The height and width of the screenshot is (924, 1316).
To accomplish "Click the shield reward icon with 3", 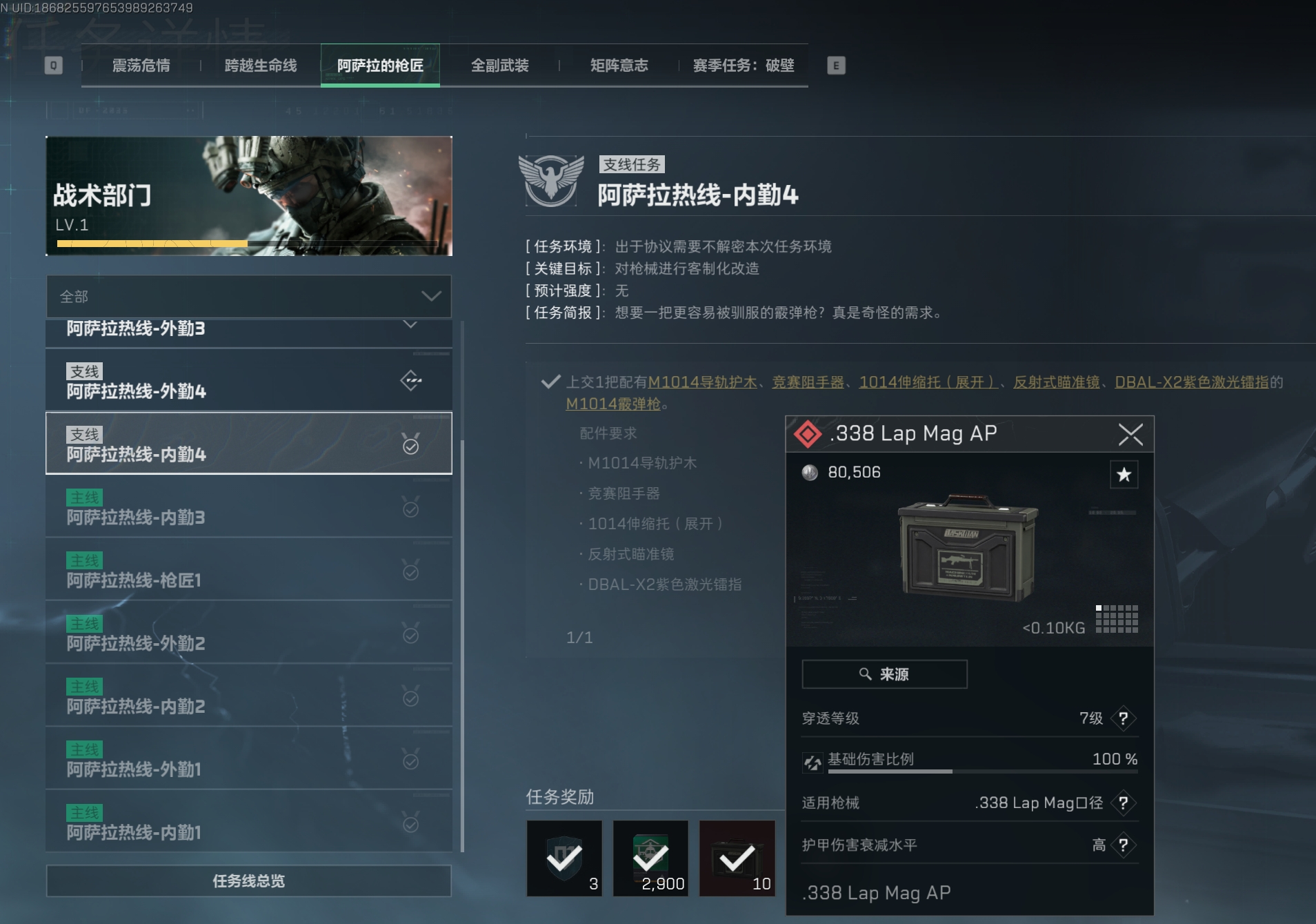I will pos(564,858).
